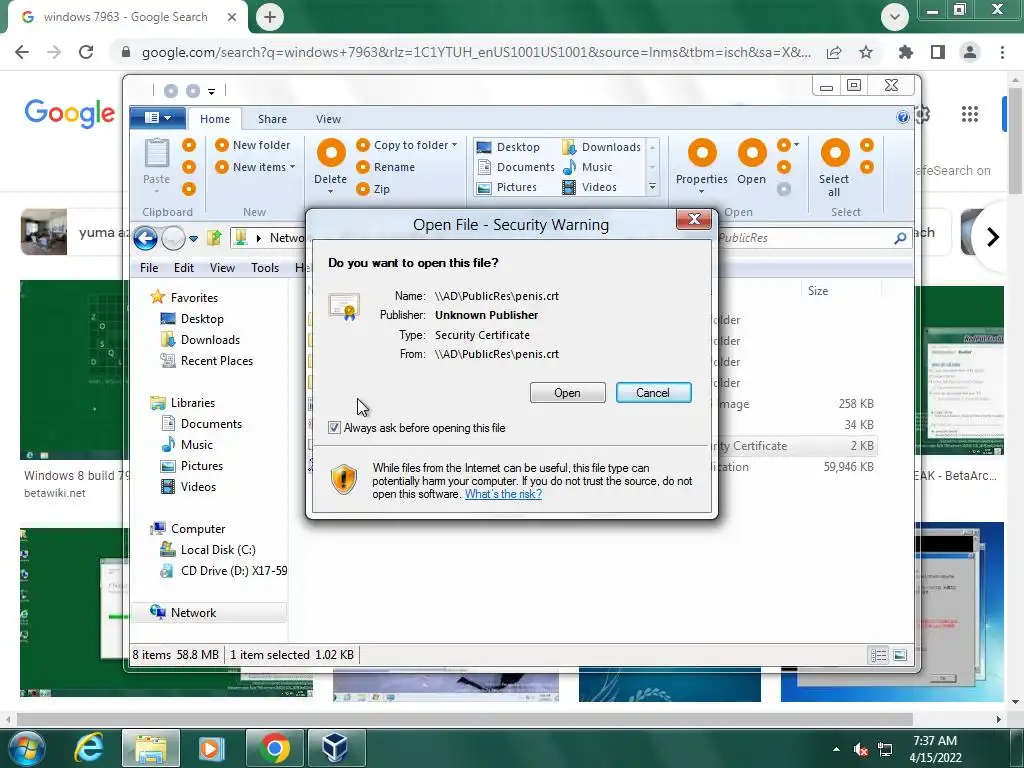1024x768 pixels.
Task: Select Videos library in the navigation pane
Action: 189,487
